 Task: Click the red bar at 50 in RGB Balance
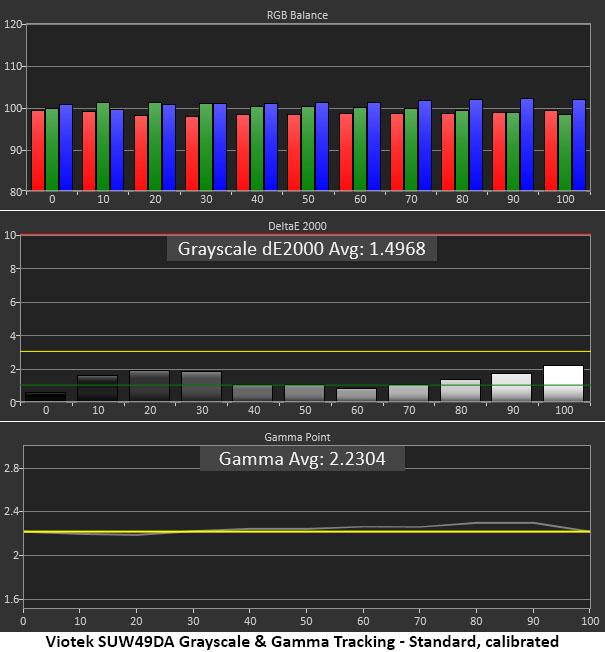coord(294,153)
